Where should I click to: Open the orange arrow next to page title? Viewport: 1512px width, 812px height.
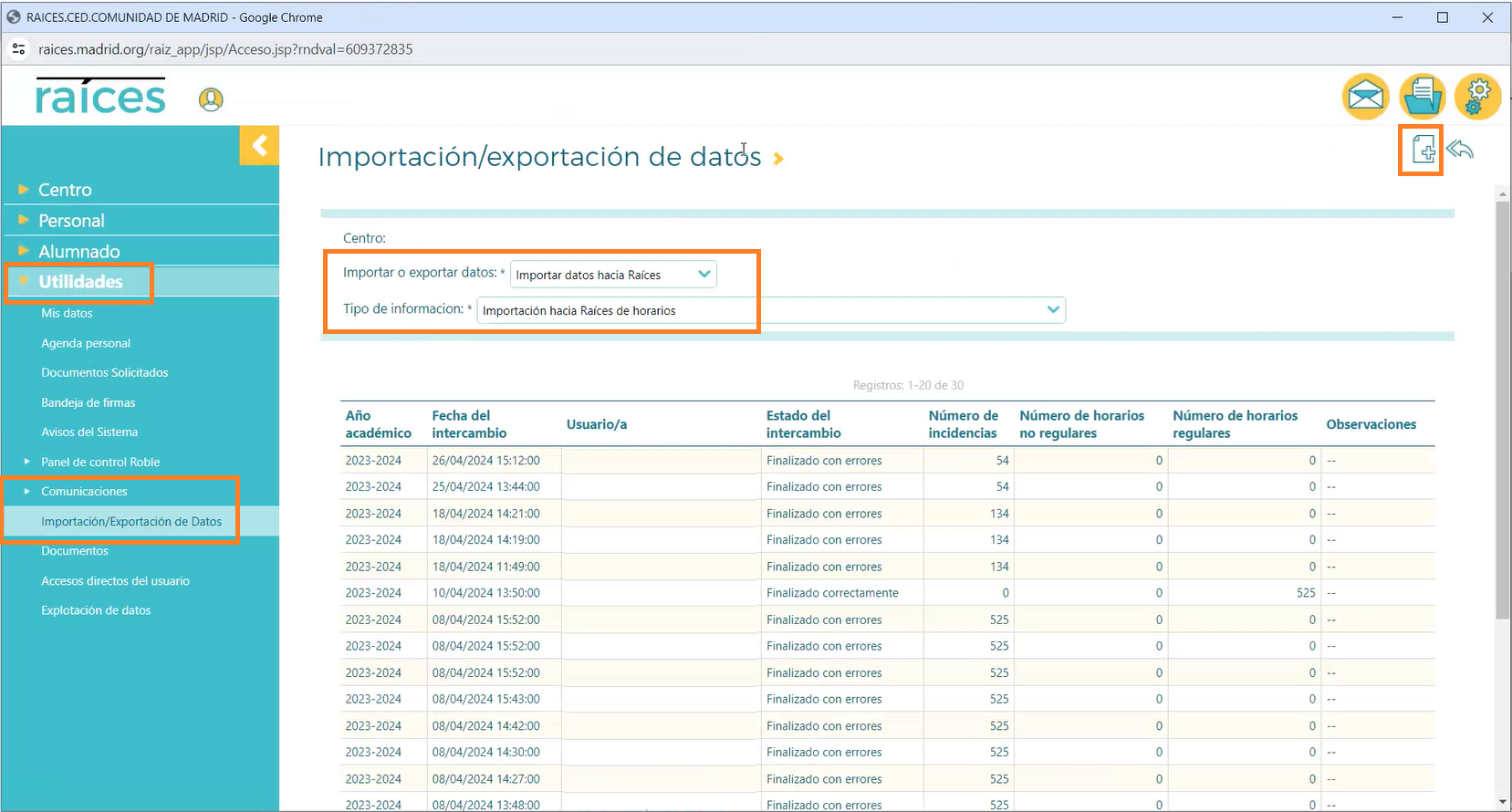tap(778, 159)
